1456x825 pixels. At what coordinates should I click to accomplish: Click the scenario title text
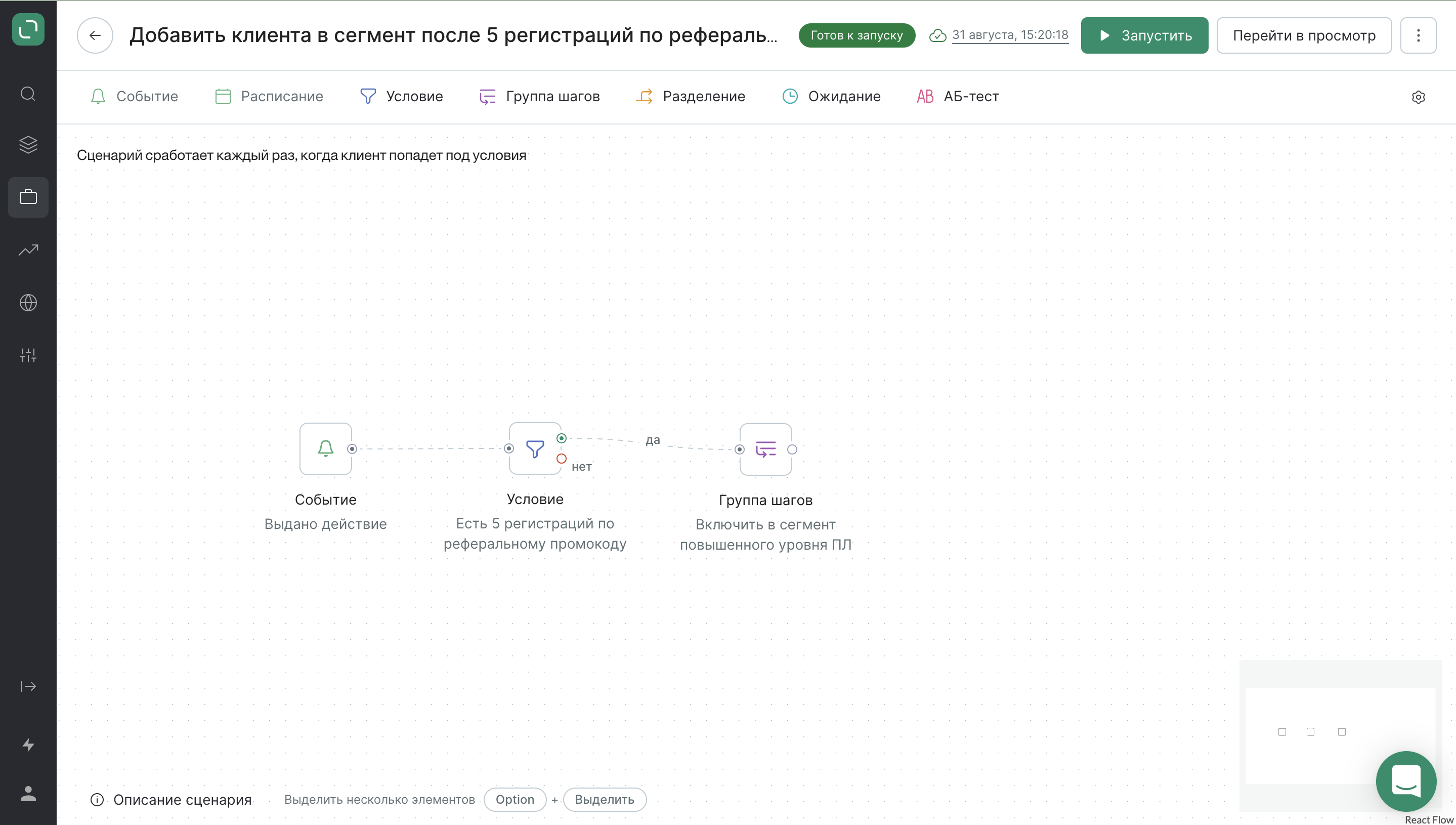coord(453,35)
